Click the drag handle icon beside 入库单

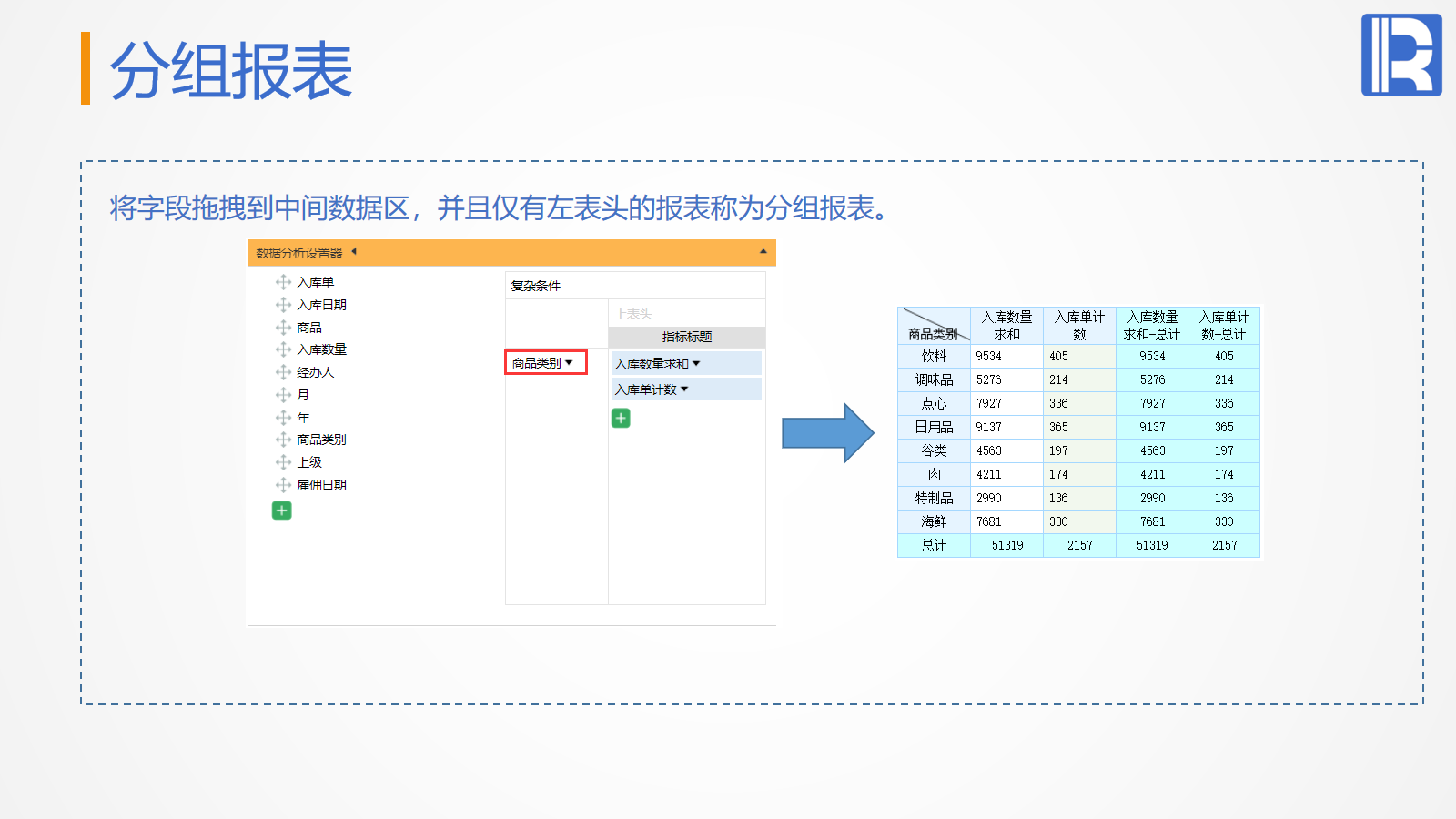coord(283,282)
